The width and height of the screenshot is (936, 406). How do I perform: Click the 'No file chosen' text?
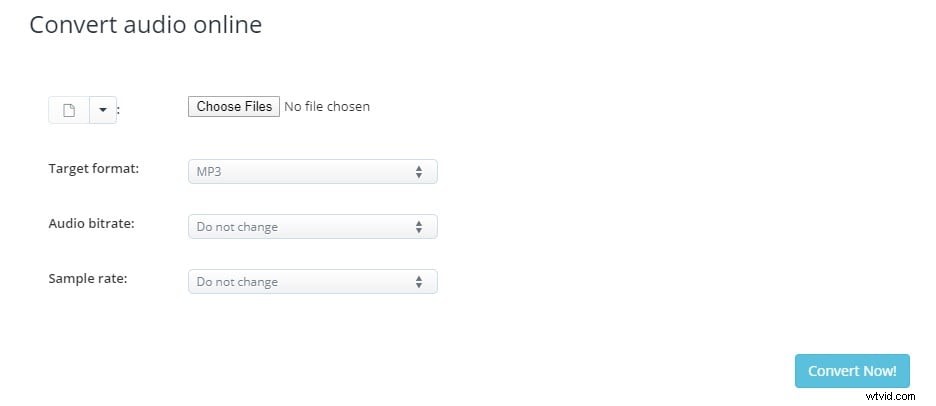coord(327,106)
